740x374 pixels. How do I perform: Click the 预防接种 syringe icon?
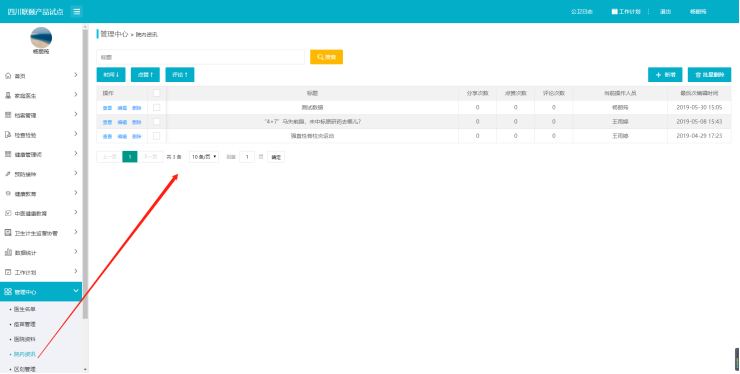tap(8, 174)
